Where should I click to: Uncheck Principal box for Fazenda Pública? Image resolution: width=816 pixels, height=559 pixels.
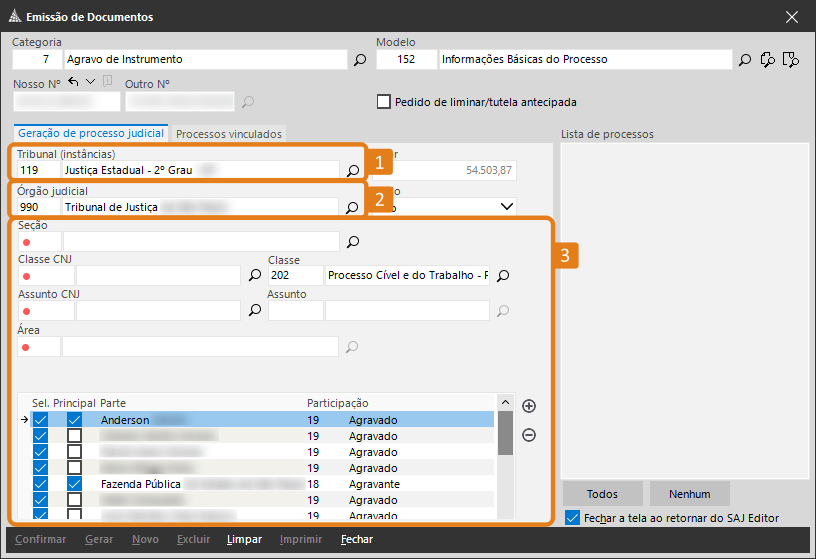pos(74,484)
